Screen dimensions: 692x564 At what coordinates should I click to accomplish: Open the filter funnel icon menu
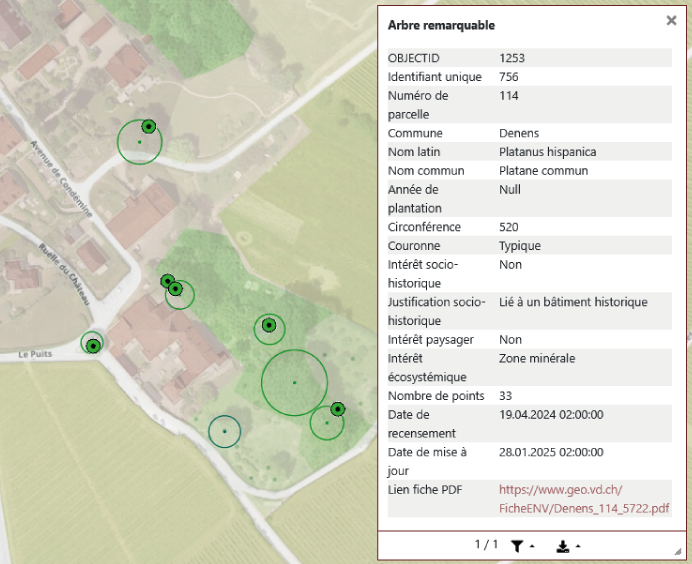click(517, 546)
